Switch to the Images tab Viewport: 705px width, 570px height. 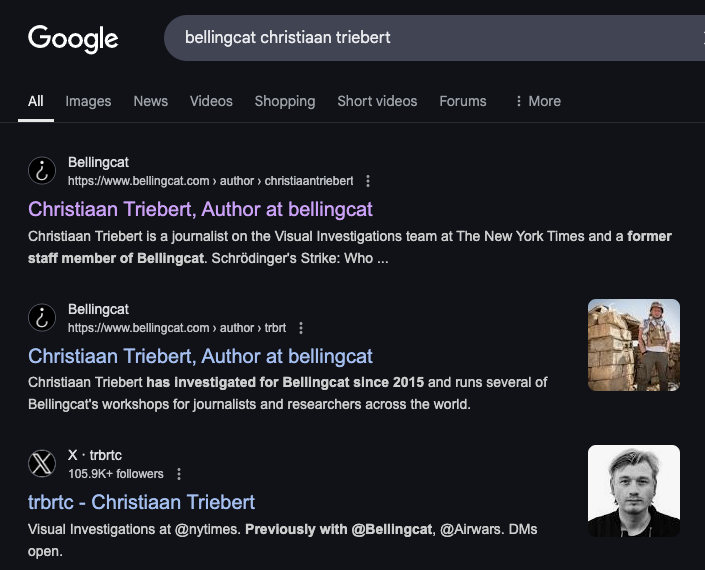click(88, 101)
